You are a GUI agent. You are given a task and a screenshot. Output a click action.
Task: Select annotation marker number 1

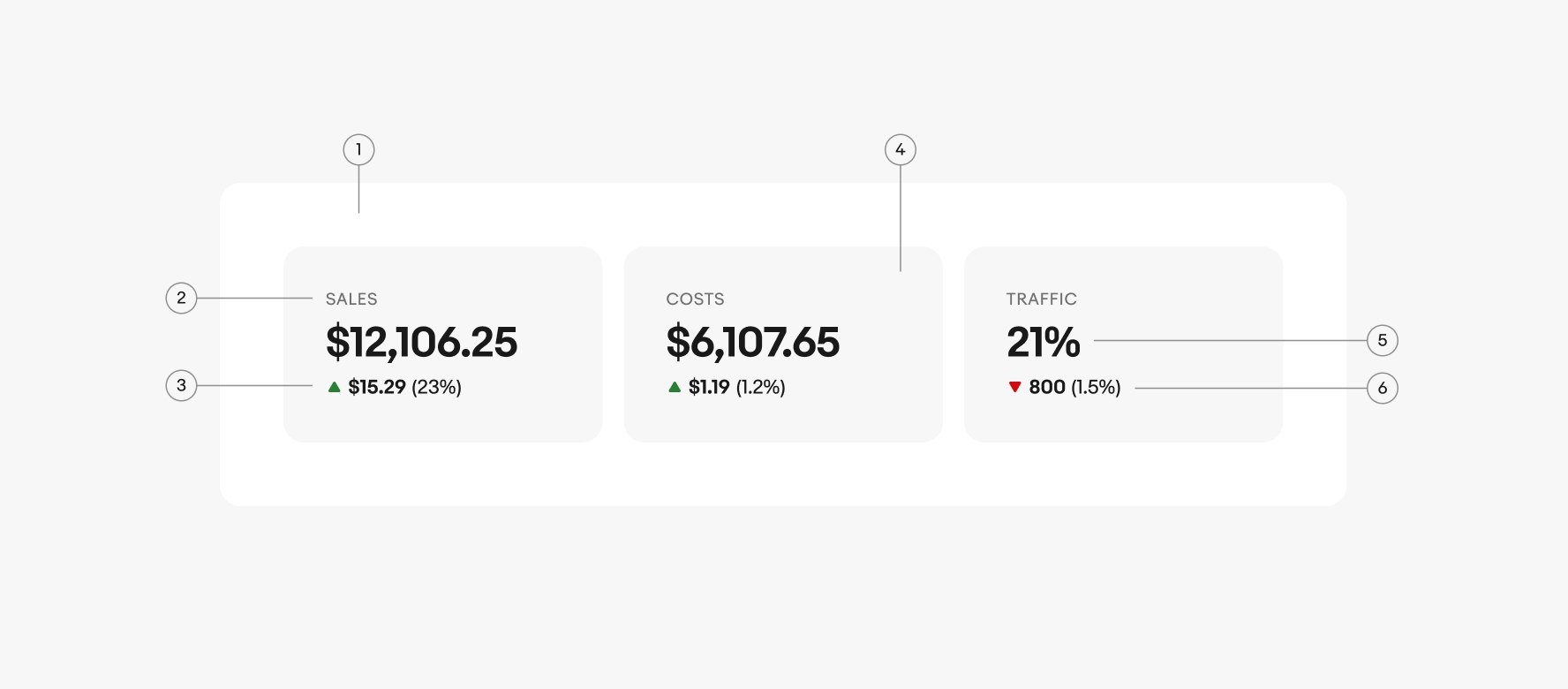coord(358,150)
